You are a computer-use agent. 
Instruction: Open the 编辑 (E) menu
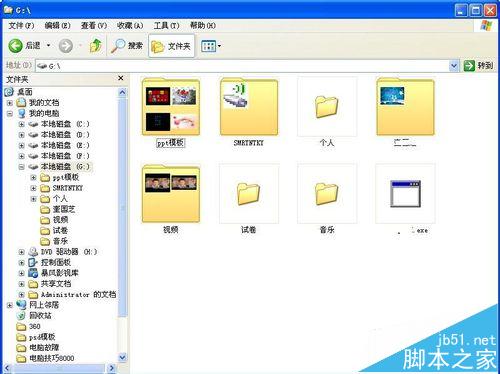click(57, 25)
